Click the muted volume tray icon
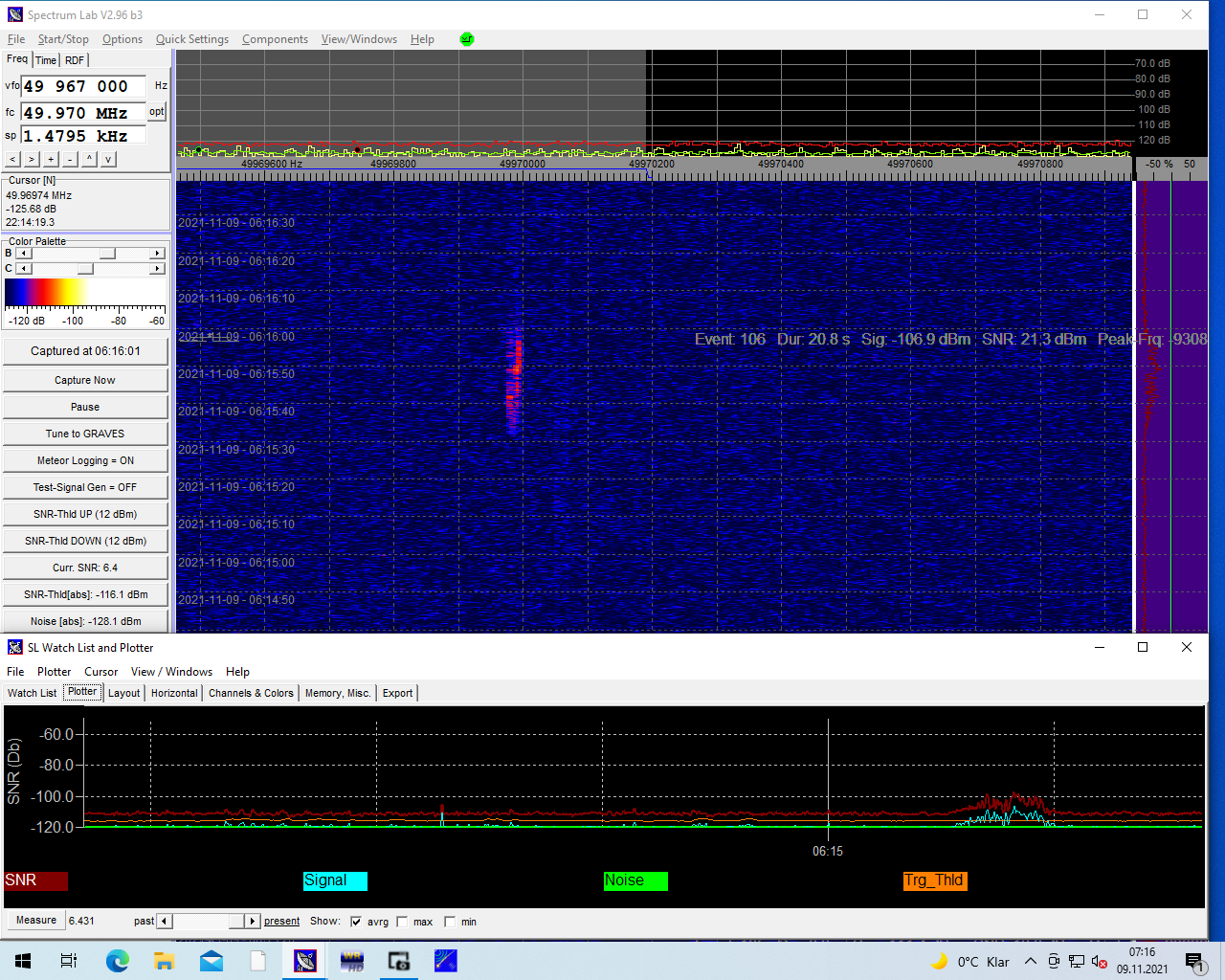Viewport: 1225px width, 980px height. [x=1100, y=962]
